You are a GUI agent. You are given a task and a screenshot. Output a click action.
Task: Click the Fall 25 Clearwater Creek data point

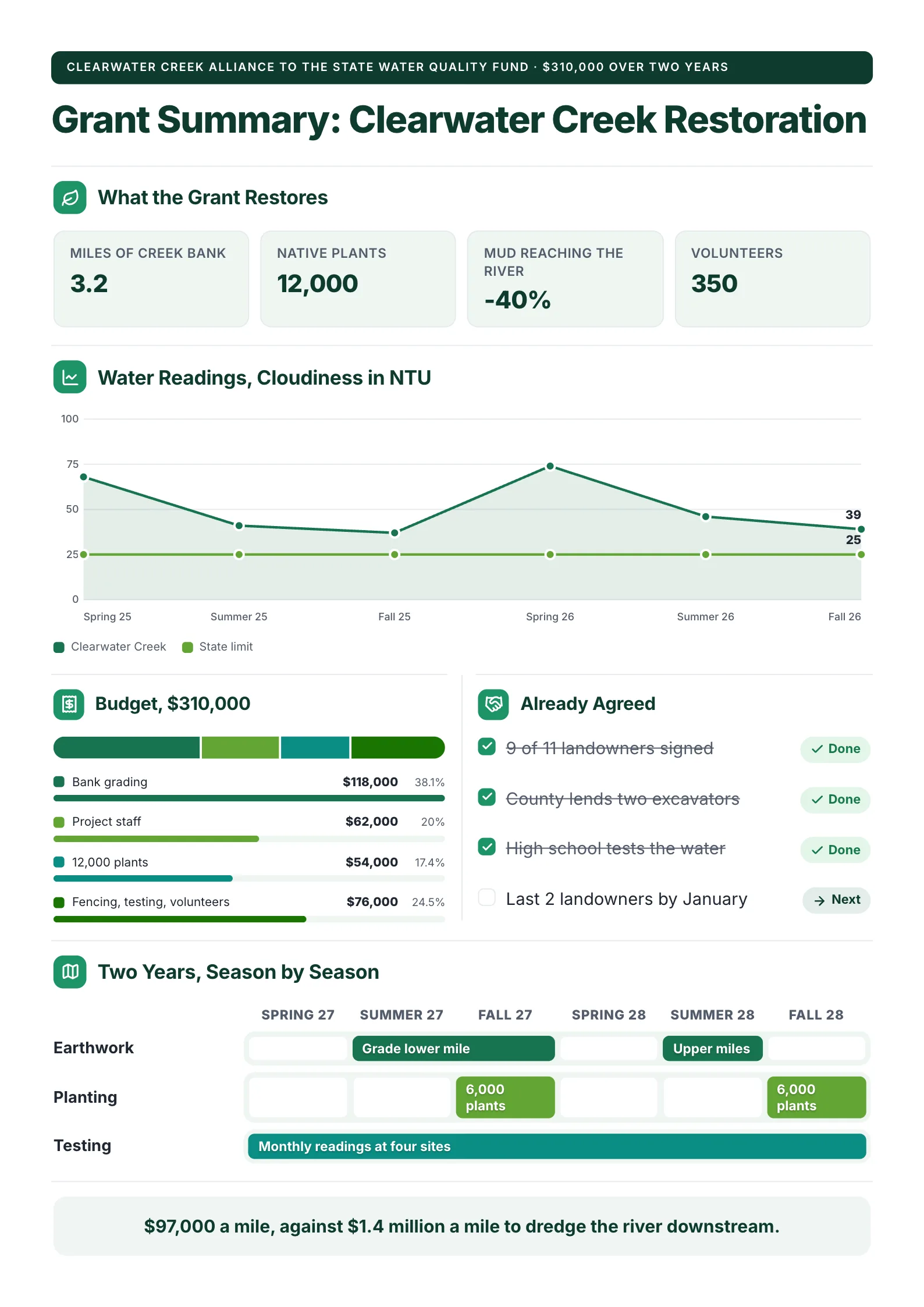(395, 532)
